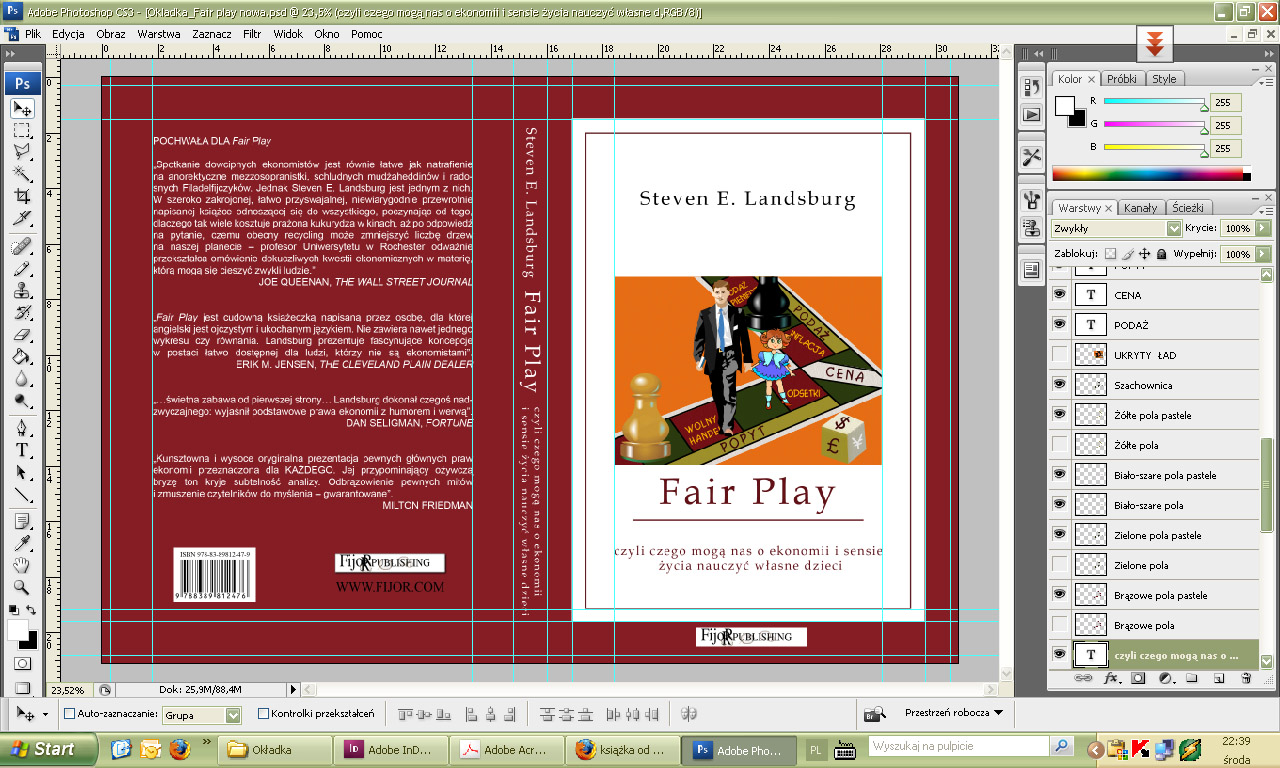
Task: Select the Line tool
Action: pyautogui.click(x=22, y=495)
